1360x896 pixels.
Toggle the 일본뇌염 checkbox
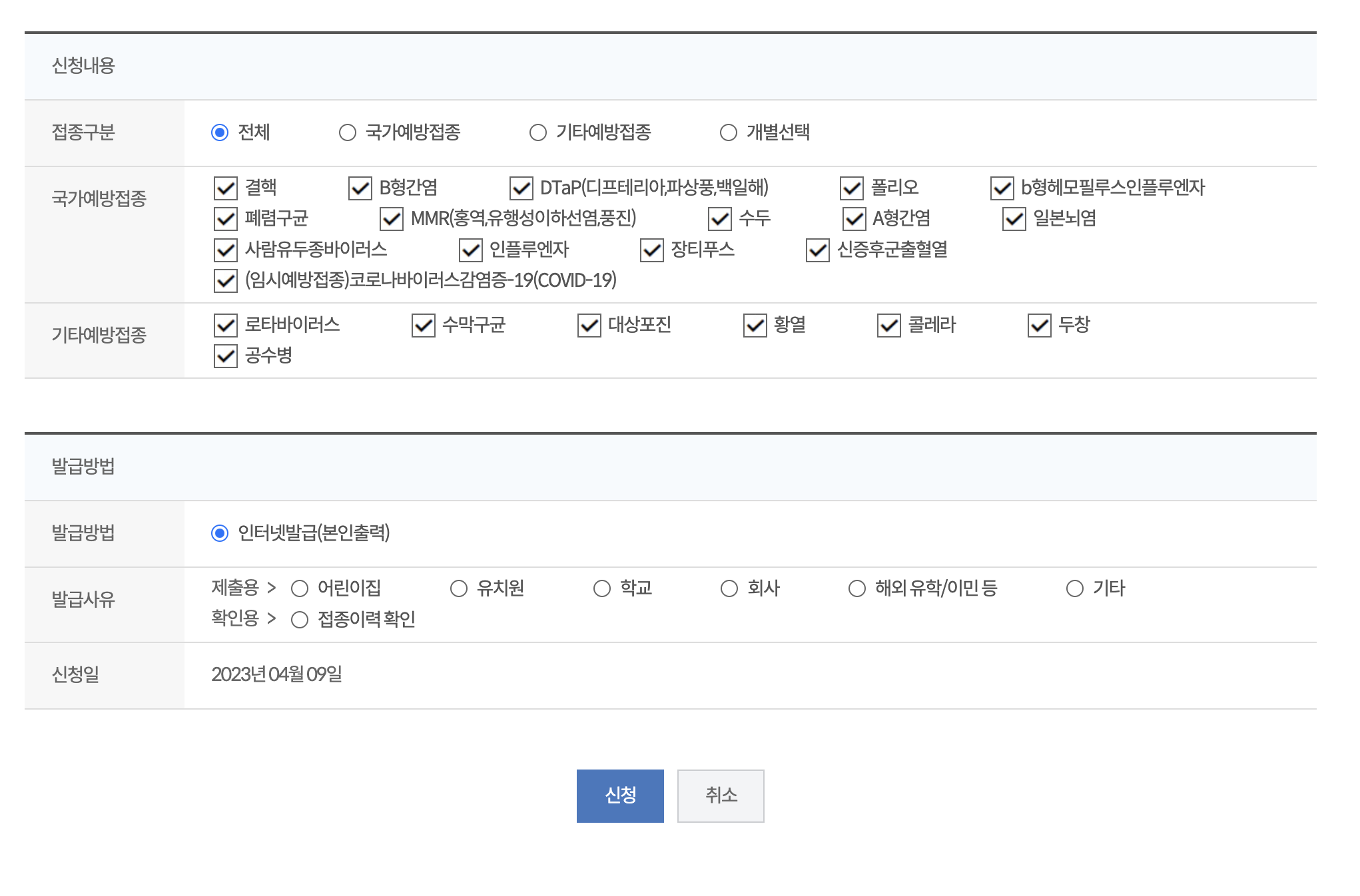[1014, 219]
